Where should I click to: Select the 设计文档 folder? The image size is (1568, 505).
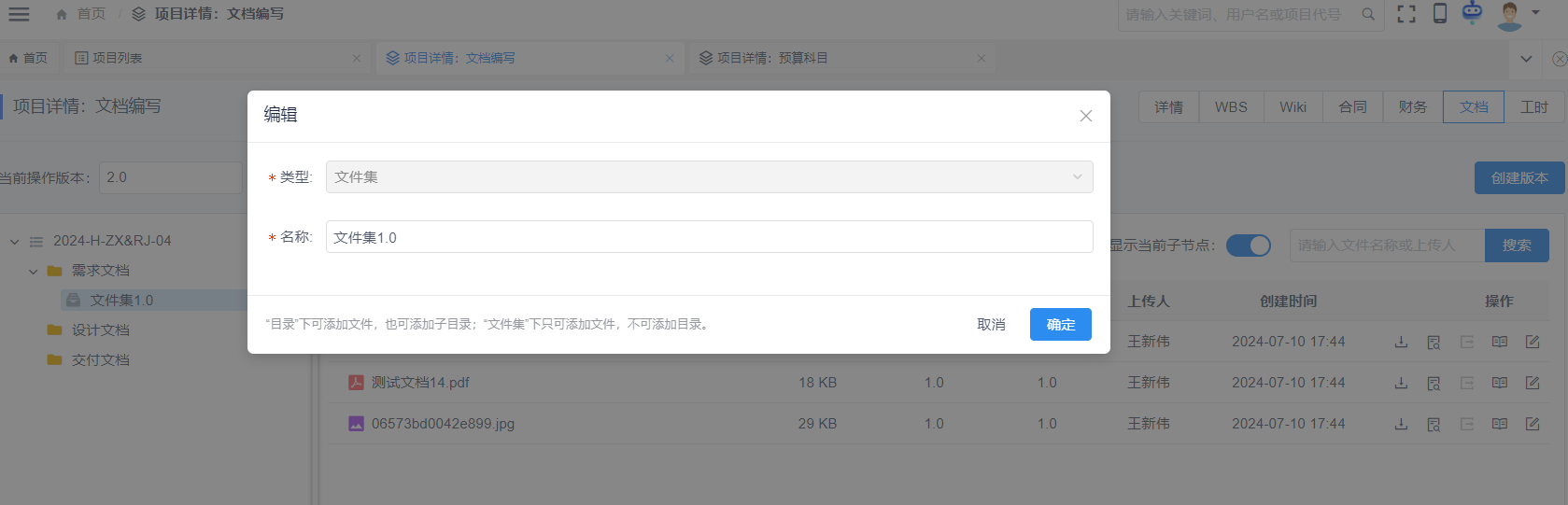[101, 330]
